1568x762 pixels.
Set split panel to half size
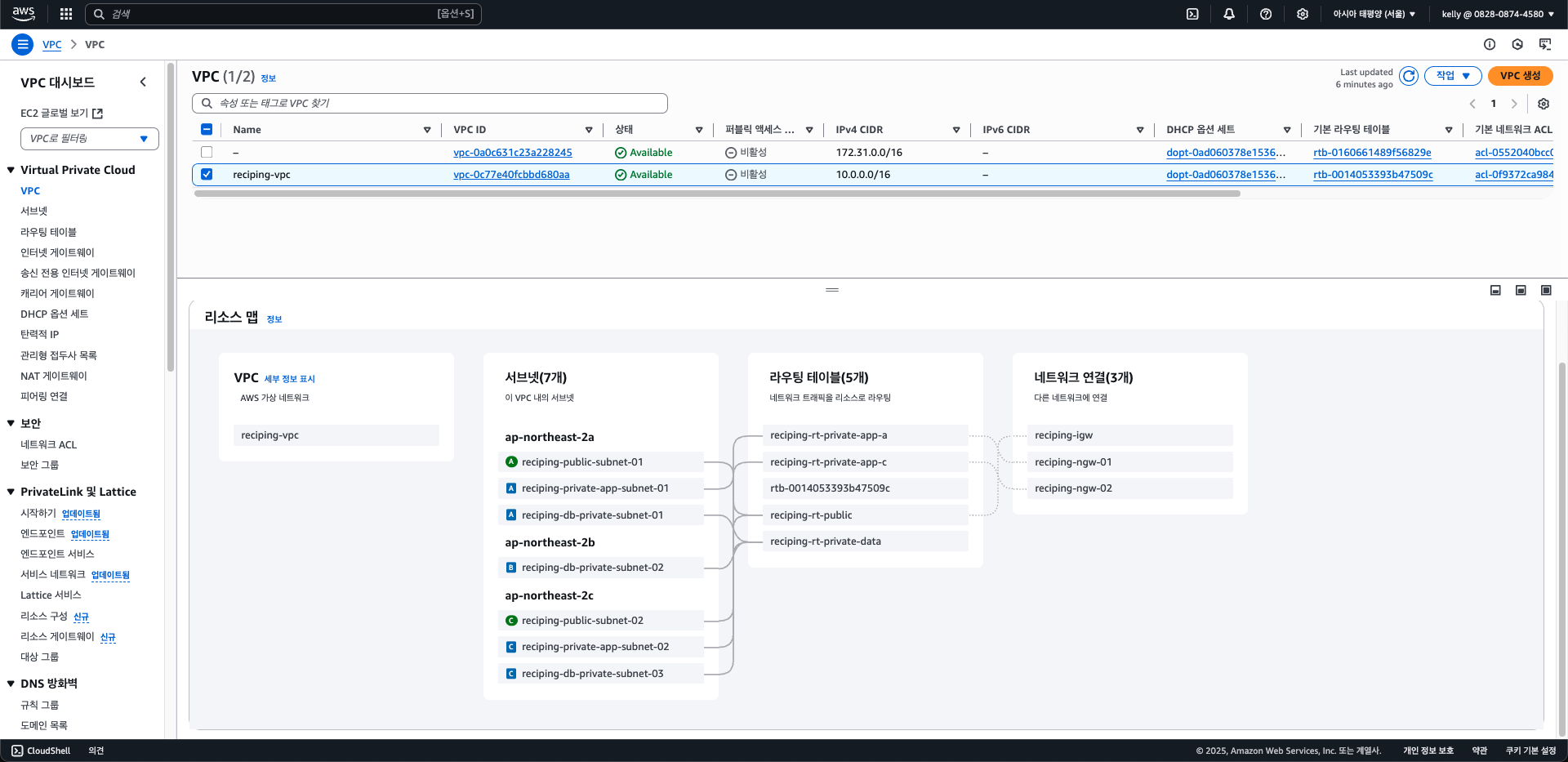[1521, 291]
